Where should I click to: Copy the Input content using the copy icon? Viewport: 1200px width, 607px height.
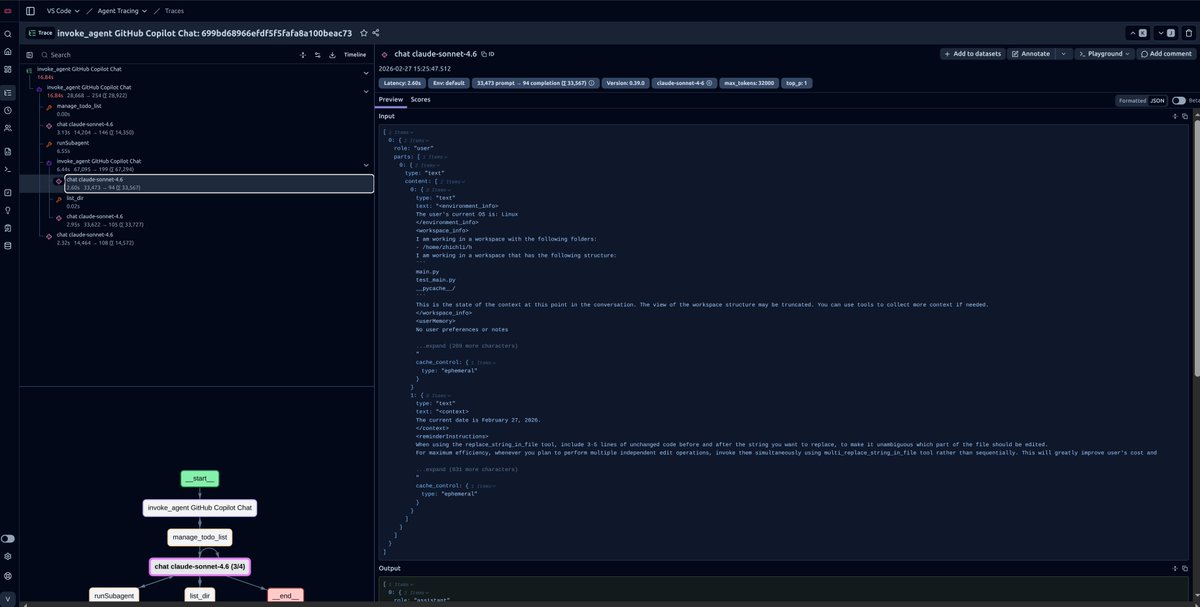click(1184, 117)
